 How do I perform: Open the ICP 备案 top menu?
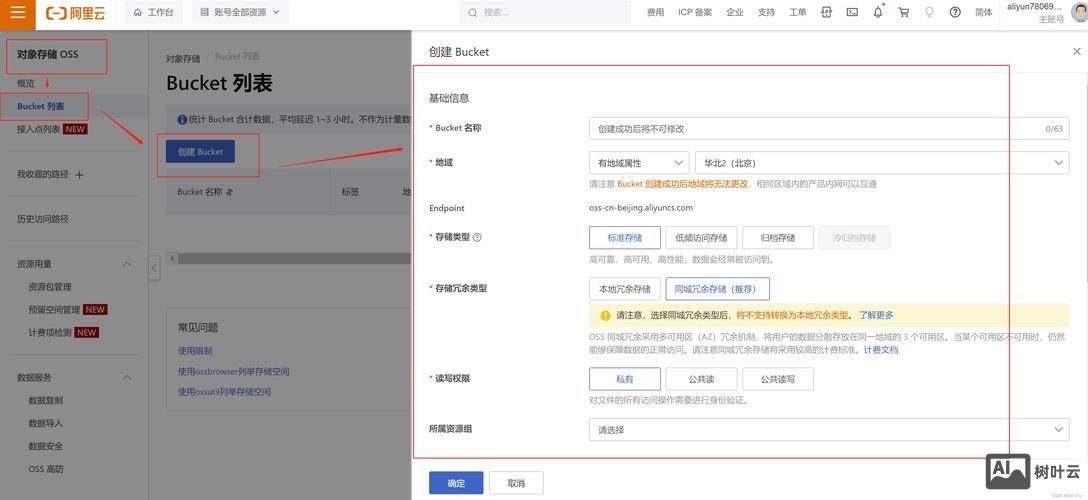click(695, 12)
